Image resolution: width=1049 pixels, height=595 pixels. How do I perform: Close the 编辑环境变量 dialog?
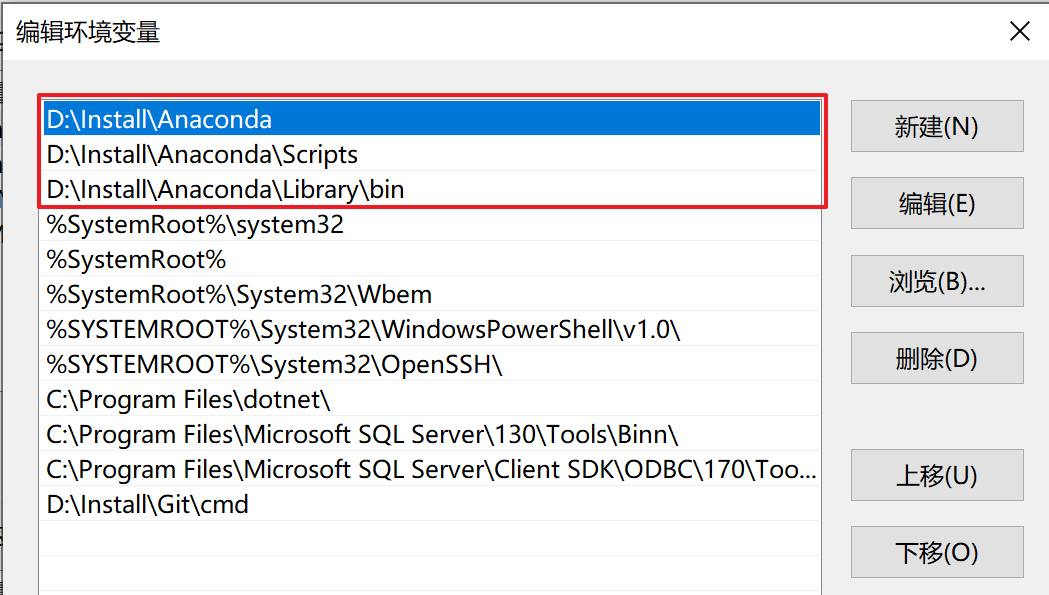pos(1020,31)
